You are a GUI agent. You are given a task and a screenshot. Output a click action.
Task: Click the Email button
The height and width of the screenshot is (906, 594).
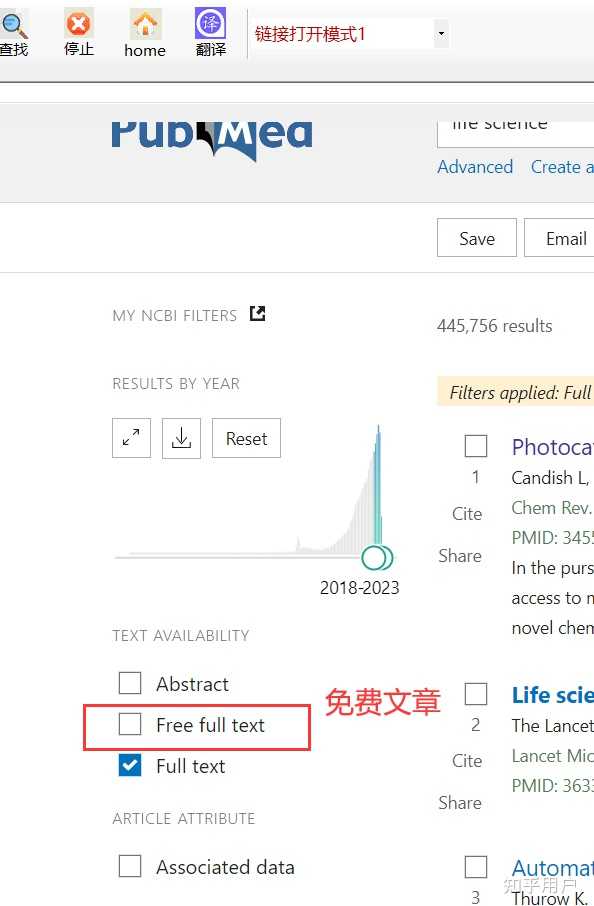(566, 238)
